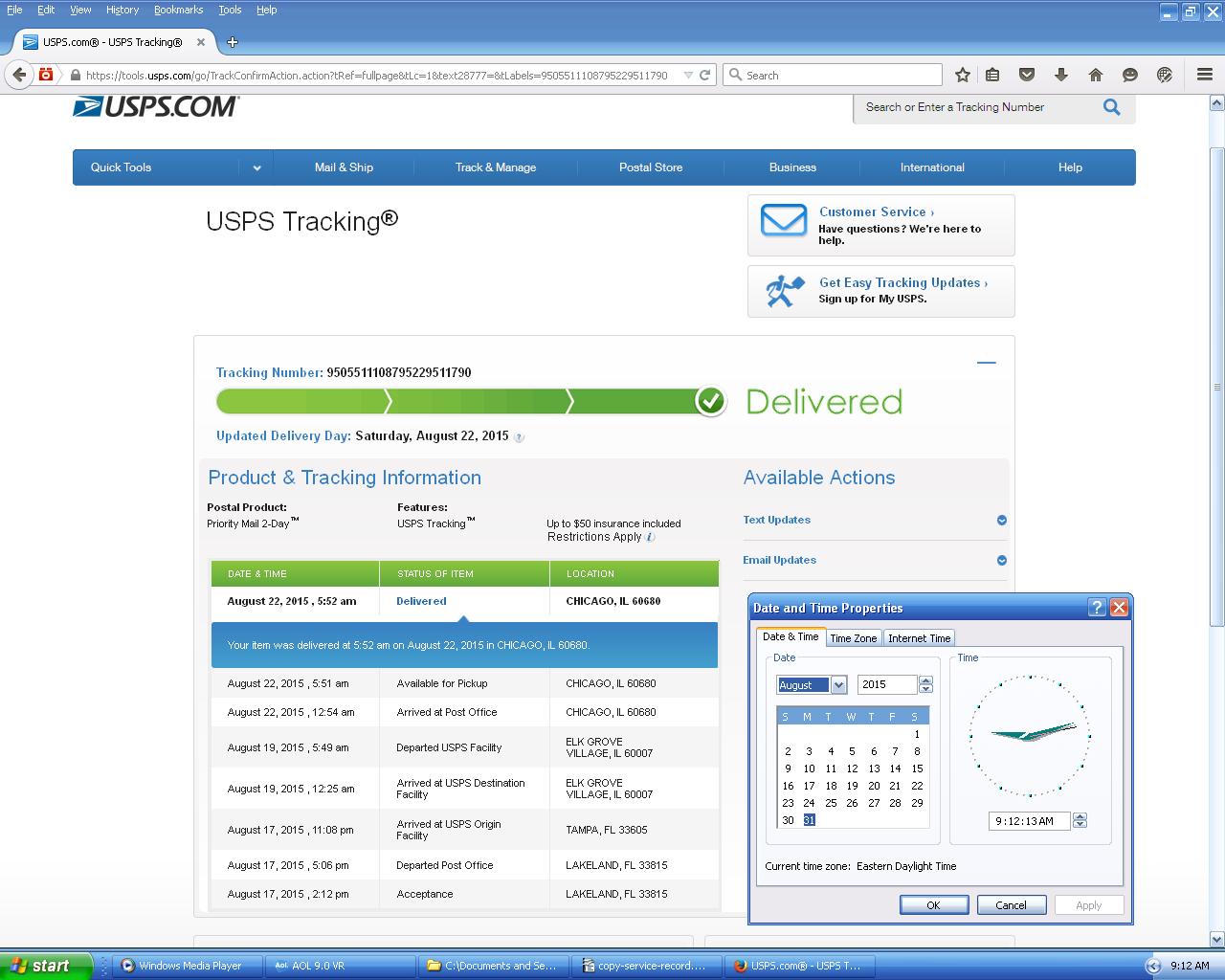Click the globe icon in Firefox toolbar
The image size is (1225, 980).
click(x=1165, y=75)
